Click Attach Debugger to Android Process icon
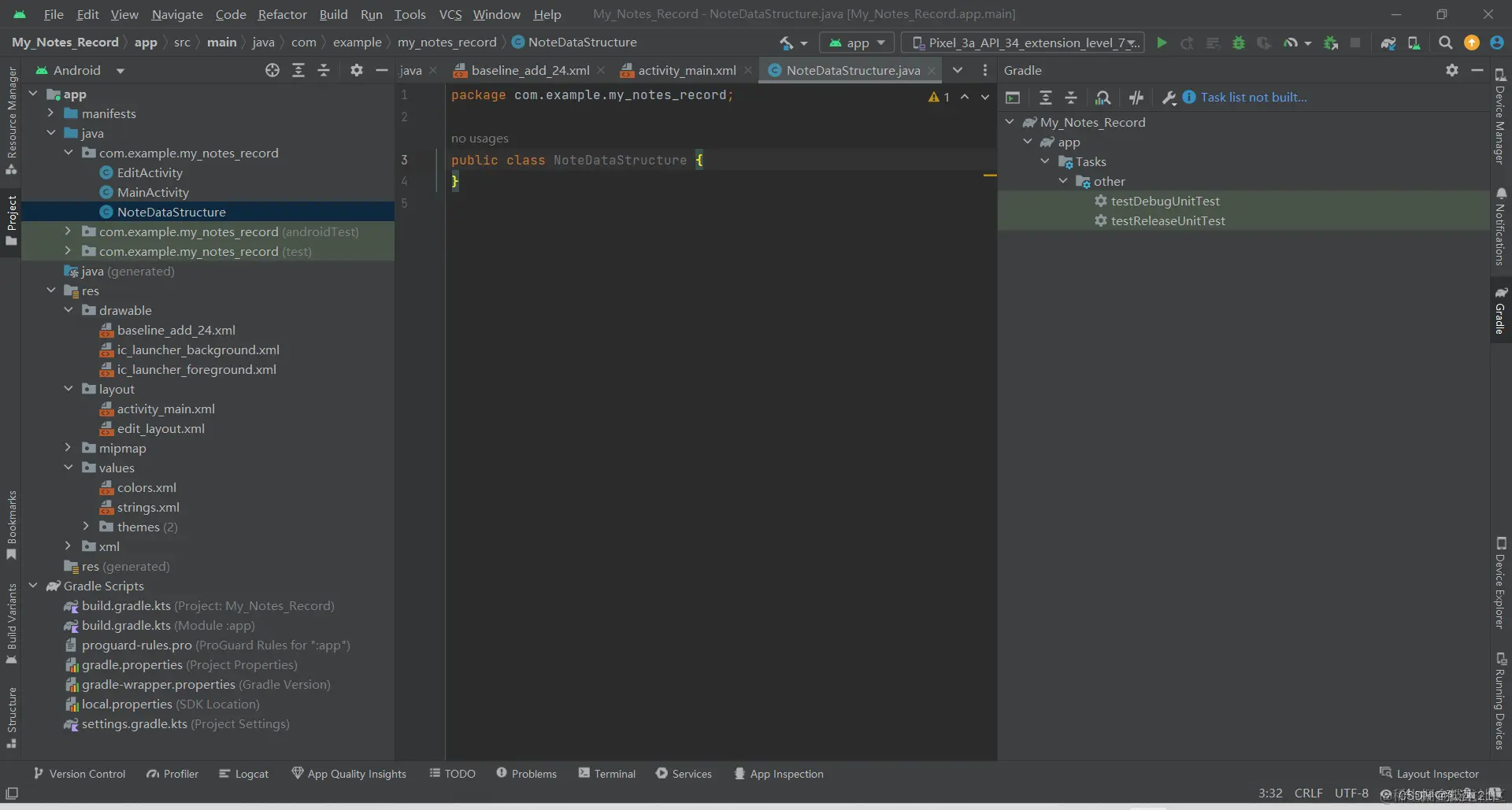 (1331, 43)
